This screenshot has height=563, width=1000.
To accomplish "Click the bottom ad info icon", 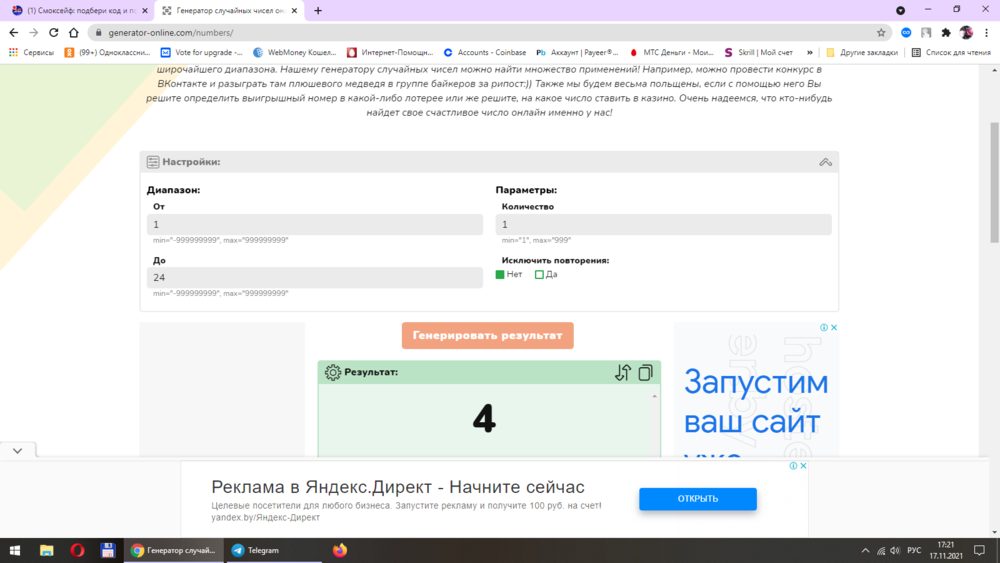I will click(x=793, y=466).
